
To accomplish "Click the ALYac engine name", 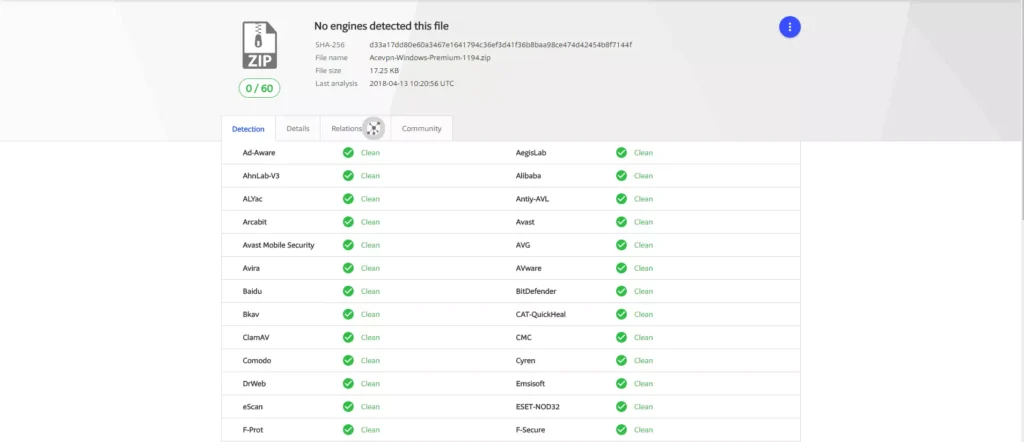I will (x=253, y=198).
